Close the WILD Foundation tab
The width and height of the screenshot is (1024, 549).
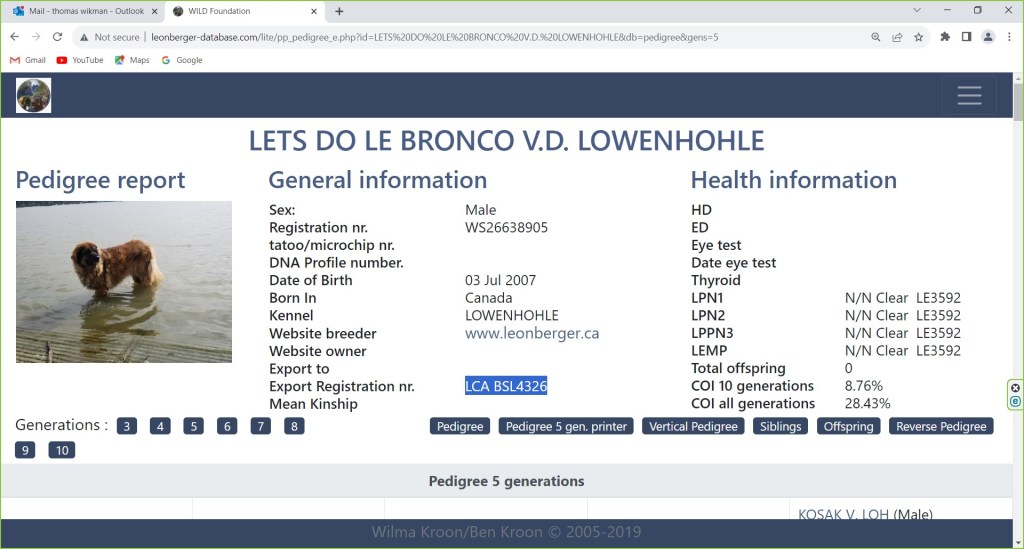click(x=314, y=11)
